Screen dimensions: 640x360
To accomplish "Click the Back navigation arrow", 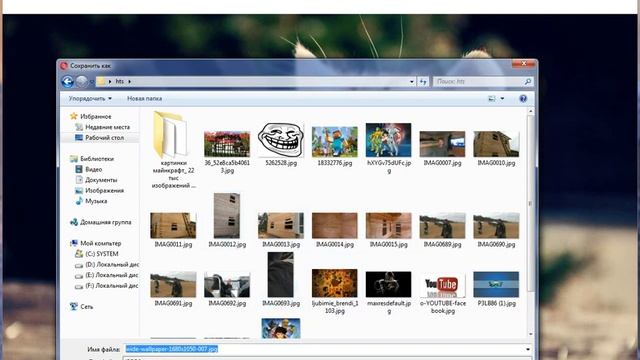I will pyautogui.click(x=67, y=82).
